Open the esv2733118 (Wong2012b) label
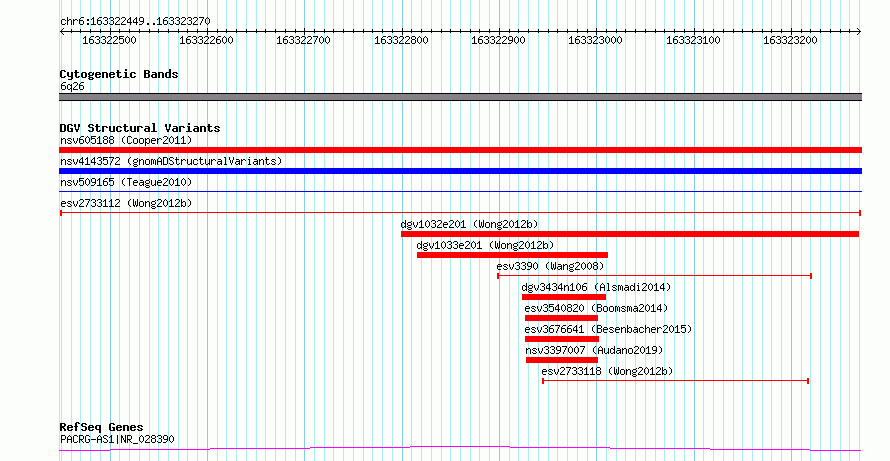Image resolution: width=890 pixels, height=461 pixels. point(607,371)
